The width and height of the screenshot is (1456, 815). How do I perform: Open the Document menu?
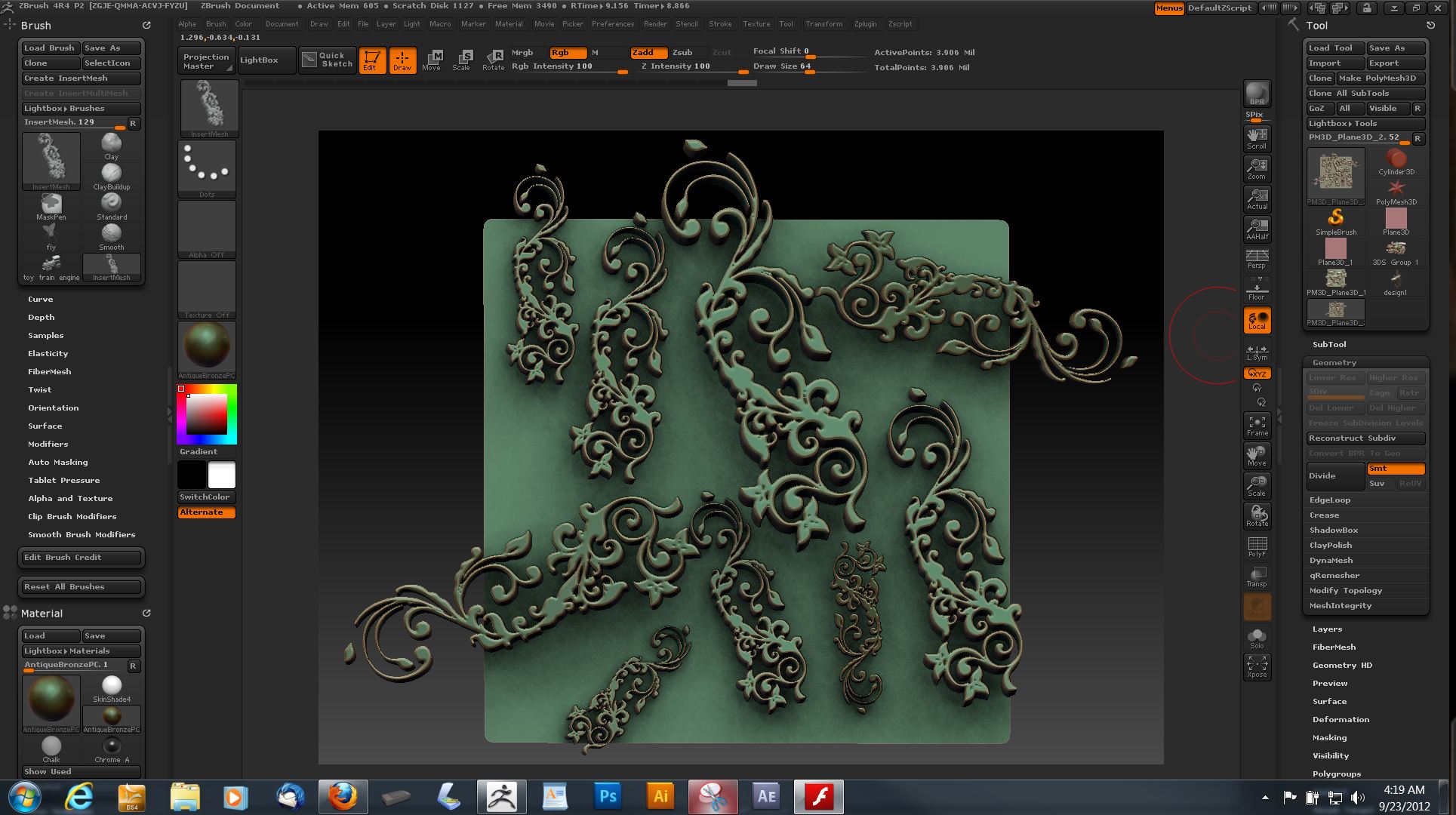282,24
